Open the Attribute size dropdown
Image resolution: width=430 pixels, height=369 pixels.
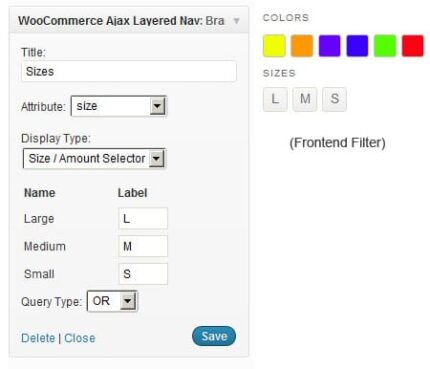119,106
